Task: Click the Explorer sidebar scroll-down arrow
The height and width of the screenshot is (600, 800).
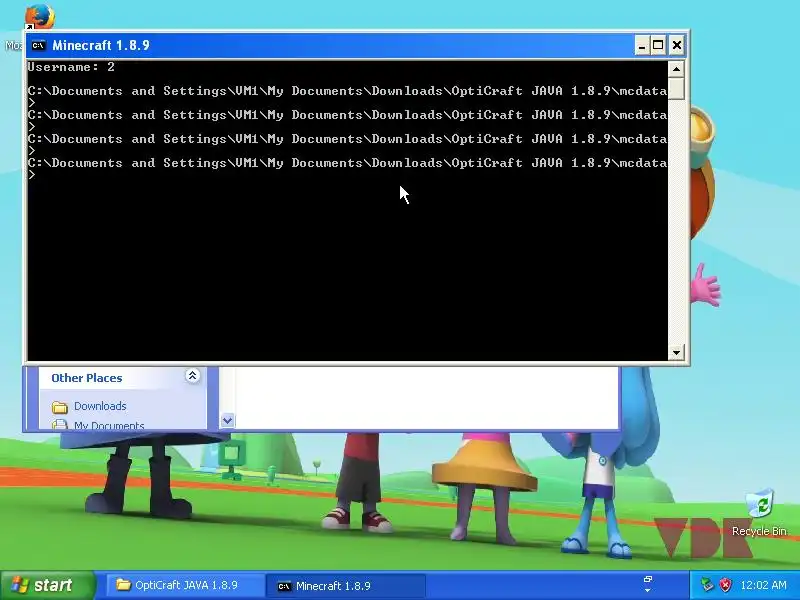Action: click(x=228, y=420)
